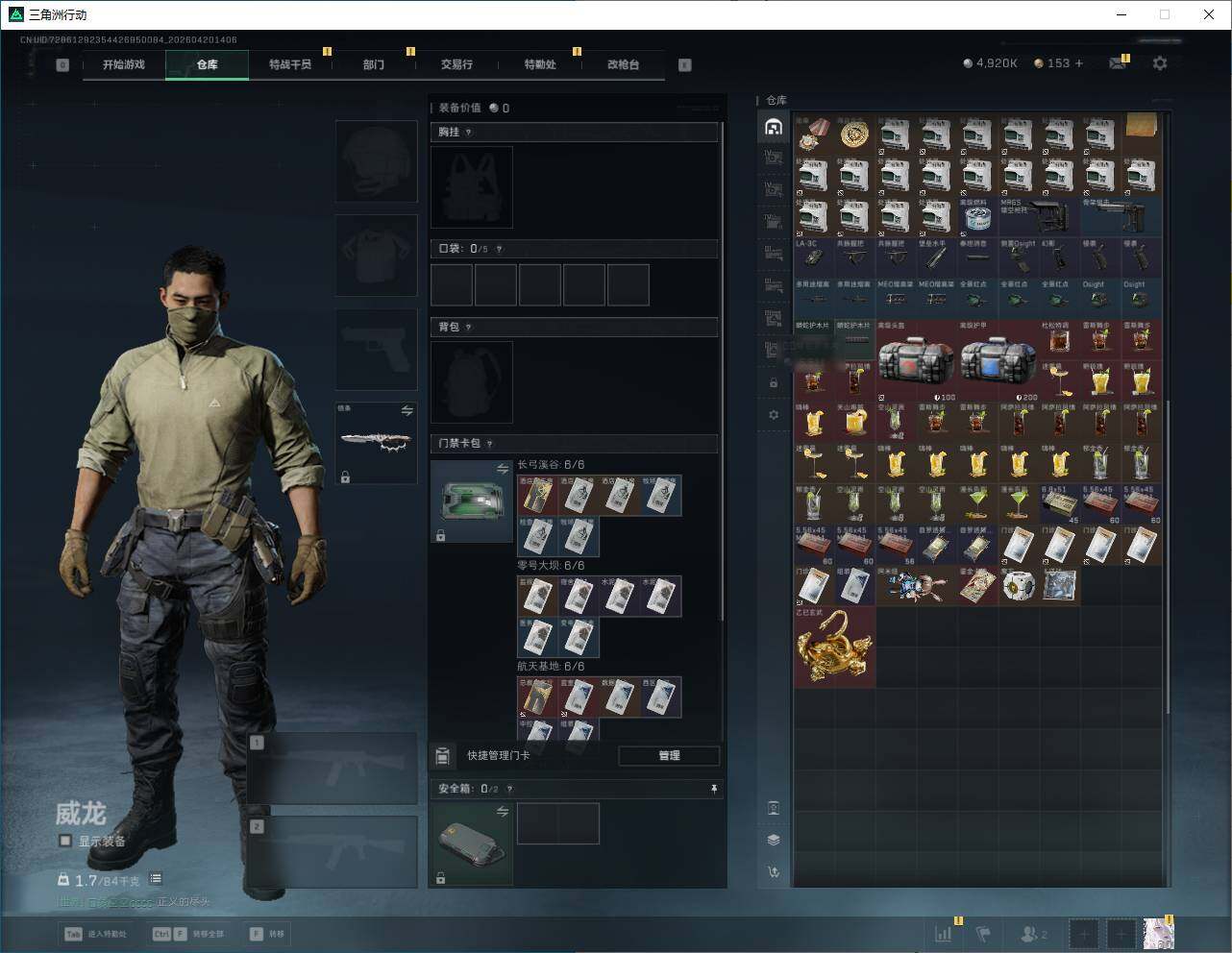Select primary weapon slot 1
This screenshot has width=1232, height=953.
pyautogui.click(x=333, y=769)
